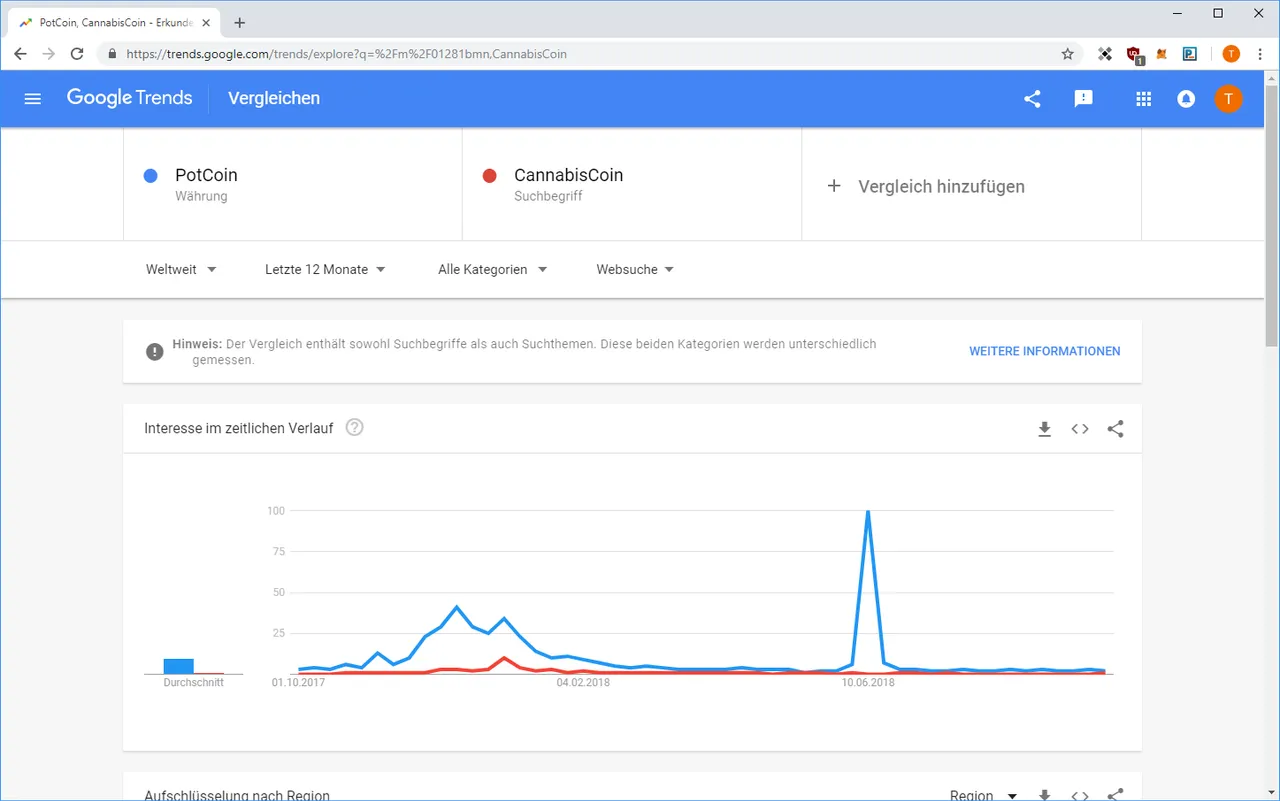
Task: Select the PotCoin, CannabisCoin browser tab
Action: tap(114, 22)
